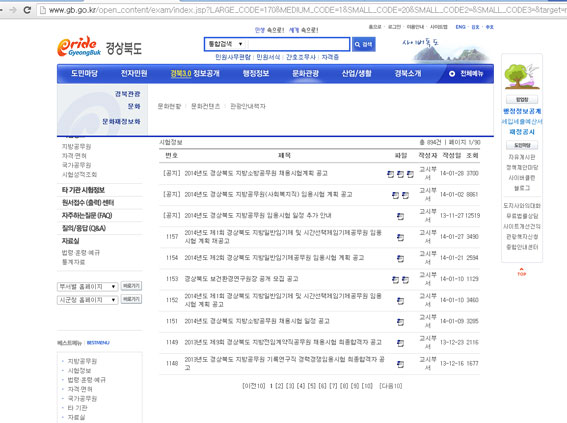Image resolution: width=567 pixels, height=423 pixels.
Task: Download attachment of 임용시험 일정 추가 안내
Action: [400, 216]
